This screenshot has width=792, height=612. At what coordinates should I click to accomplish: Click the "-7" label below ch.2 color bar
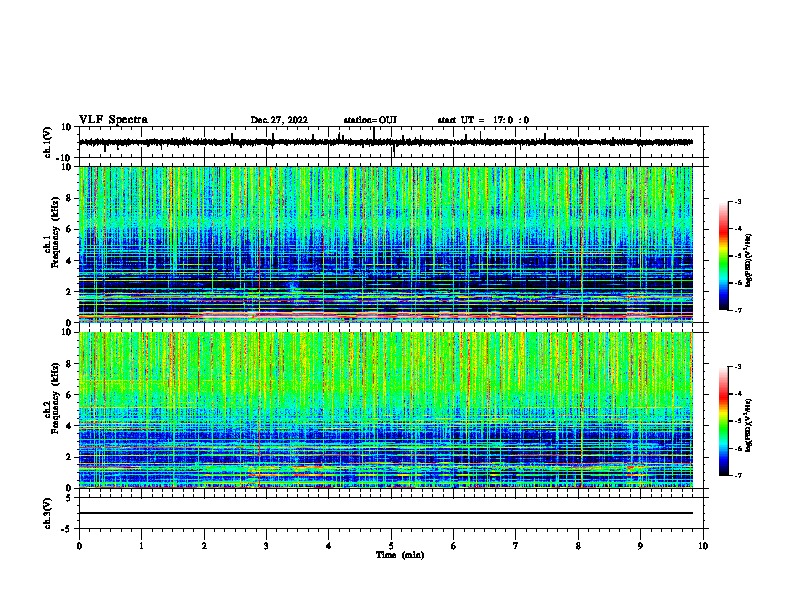coord(738,475)
